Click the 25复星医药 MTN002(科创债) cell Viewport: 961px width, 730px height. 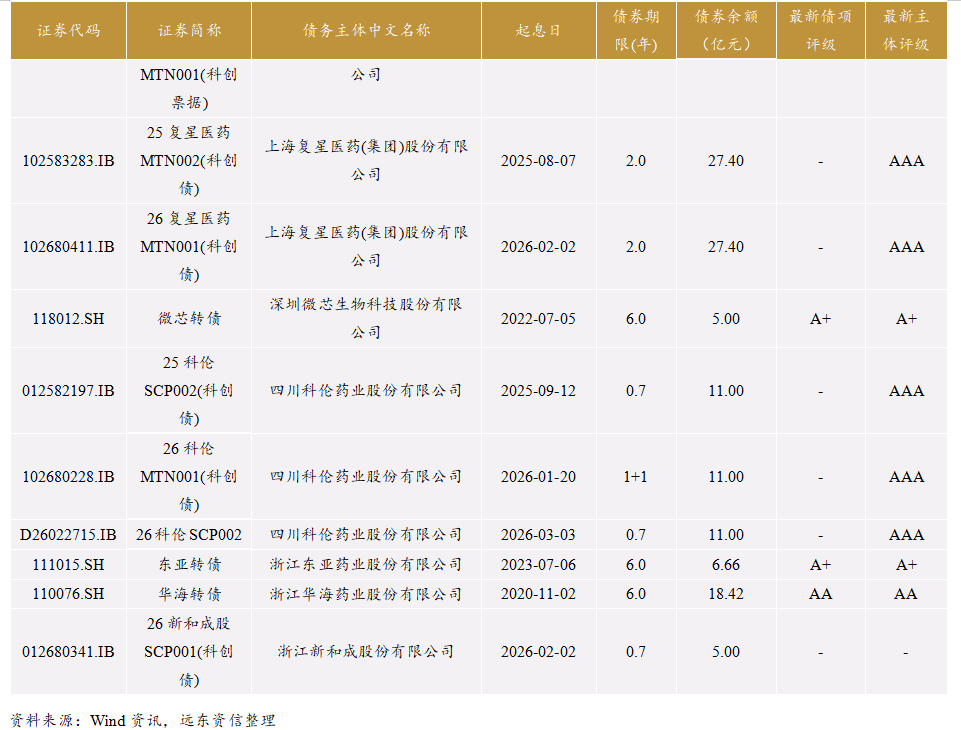click(189, 161)
